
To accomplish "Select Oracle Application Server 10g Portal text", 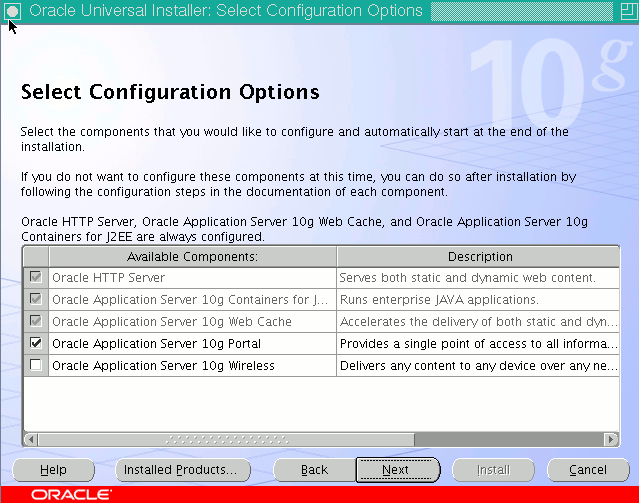I will tap(156, 344).
